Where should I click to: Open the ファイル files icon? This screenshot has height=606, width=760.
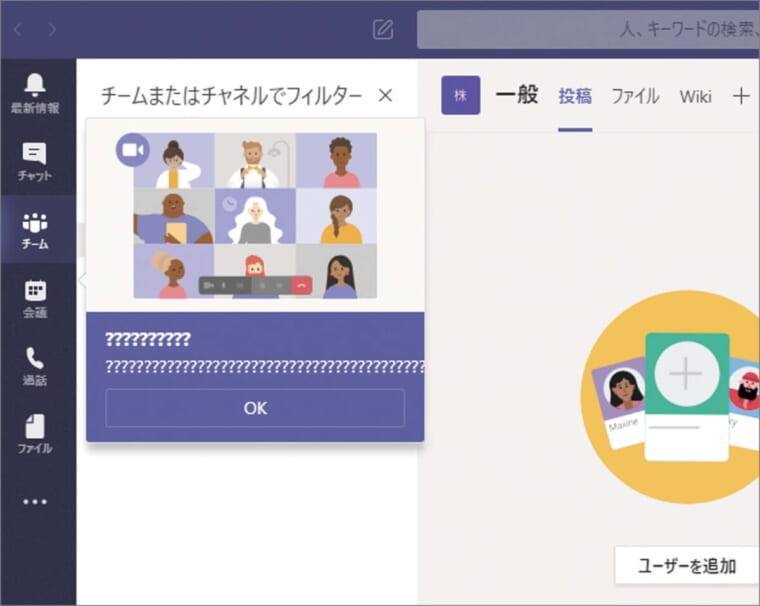pos(35,434)
